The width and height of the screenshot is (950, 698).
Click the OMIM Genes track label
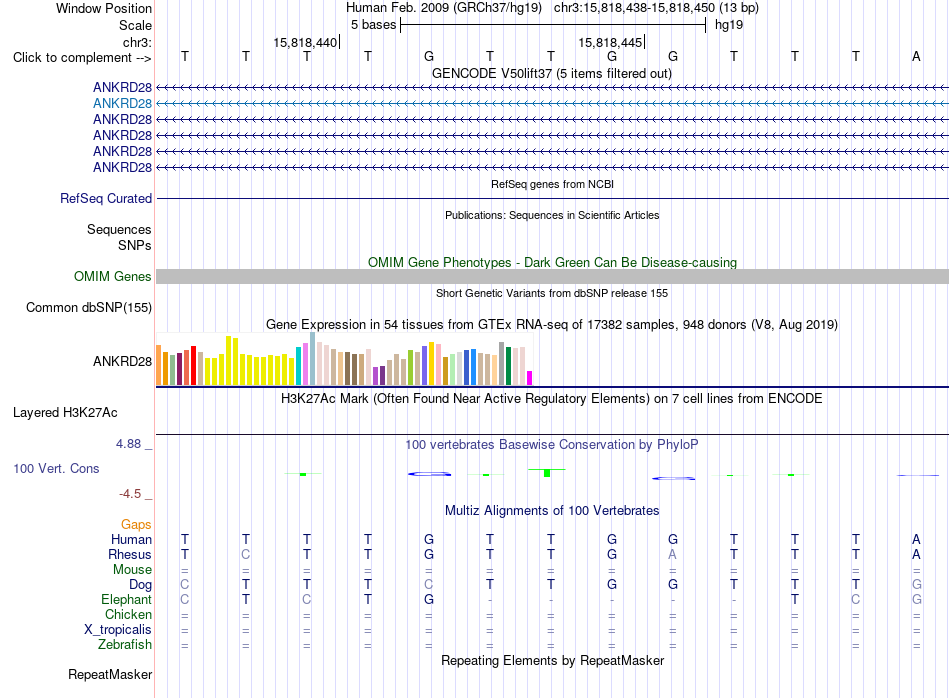pyautogui.click(x=112, y=276)
